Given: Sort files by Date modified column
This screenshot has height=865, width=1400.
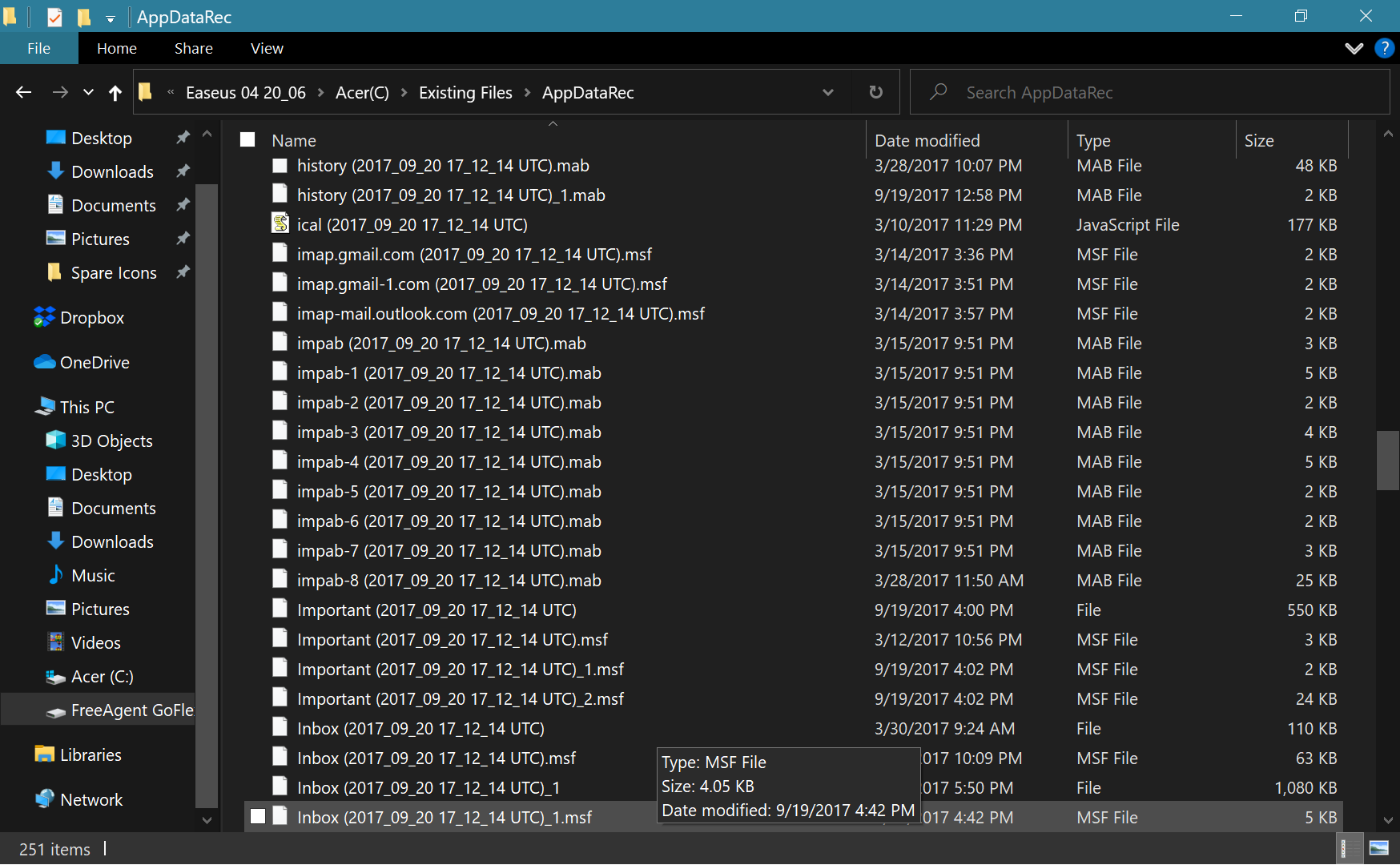Looking at the screenshot, I should (x=927, y=140).
